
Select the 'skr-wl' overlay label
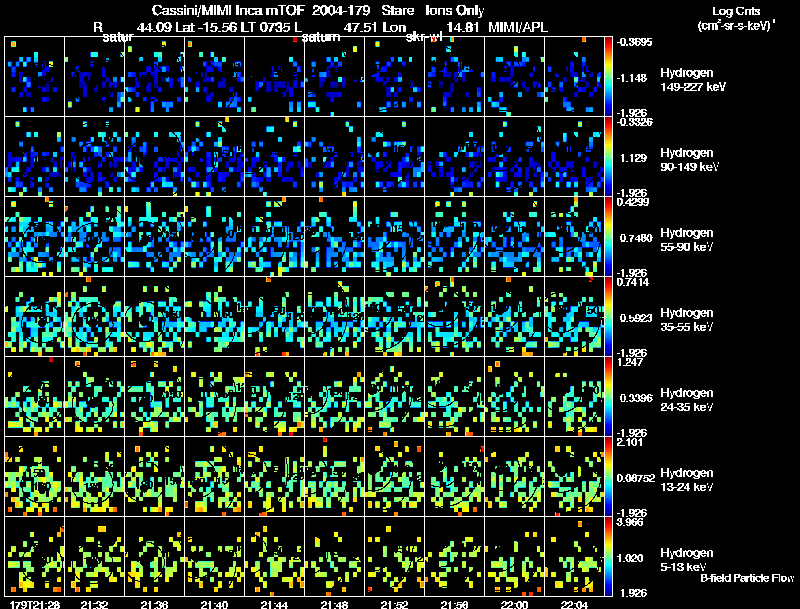(424, 37)
